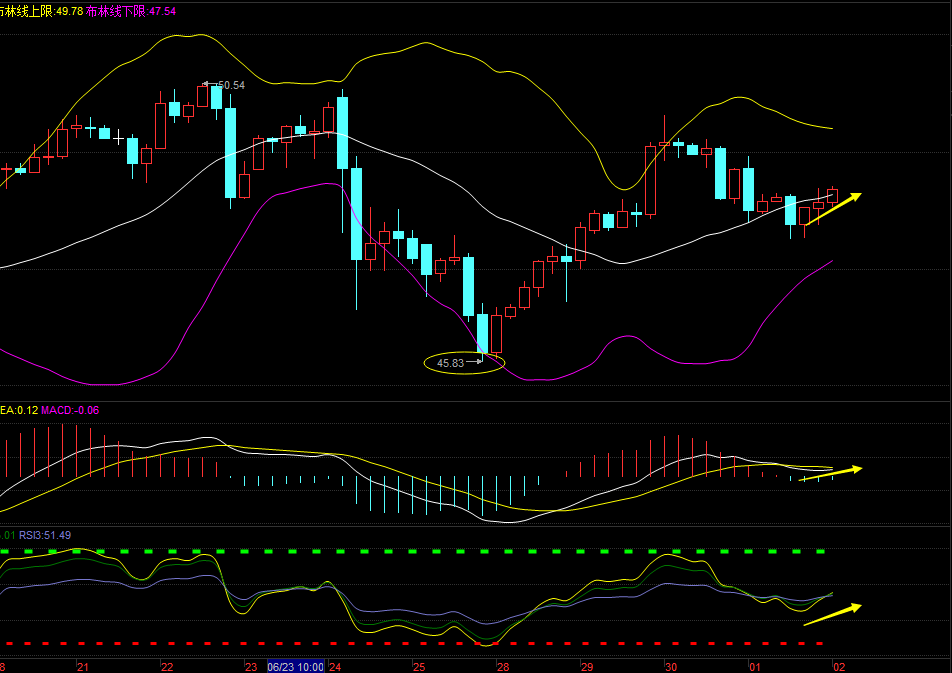Viewport: 952px width, 673px height.
Task: Click the white crosshair doji candle
Action: (x=118, y=138)
